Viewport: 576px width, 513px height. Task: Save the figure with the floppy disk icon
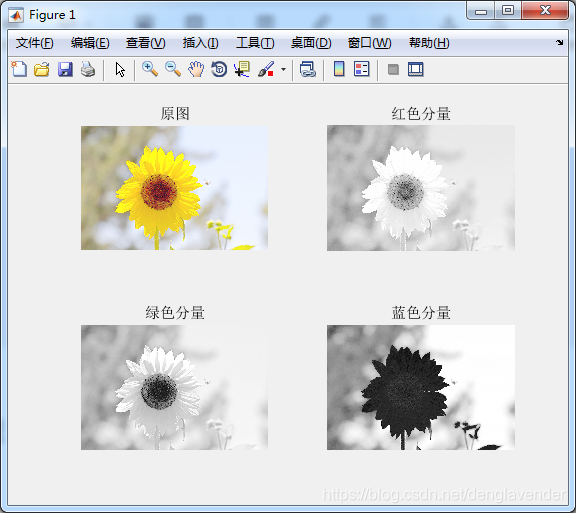coord(65,69)
